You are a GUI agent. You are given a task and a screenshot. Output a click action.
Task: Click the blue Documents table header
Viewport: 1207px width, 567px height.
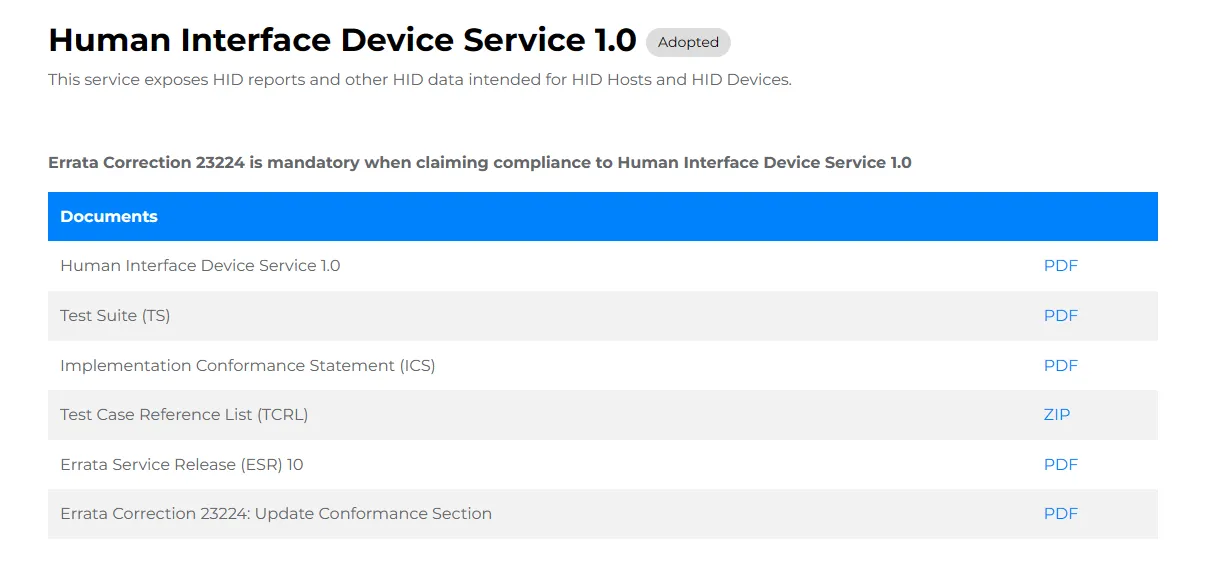(603, 217)
